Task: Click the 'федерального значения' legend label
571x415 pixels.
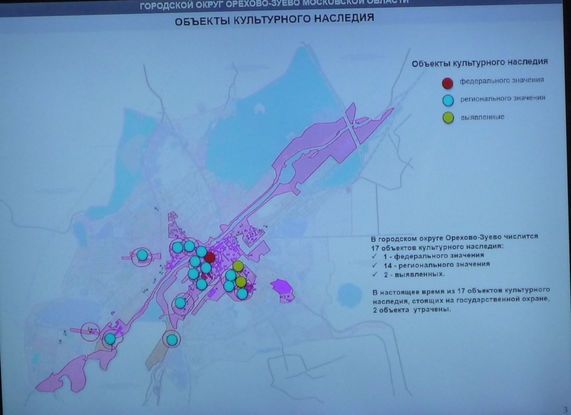Action: tap(502, 80)
